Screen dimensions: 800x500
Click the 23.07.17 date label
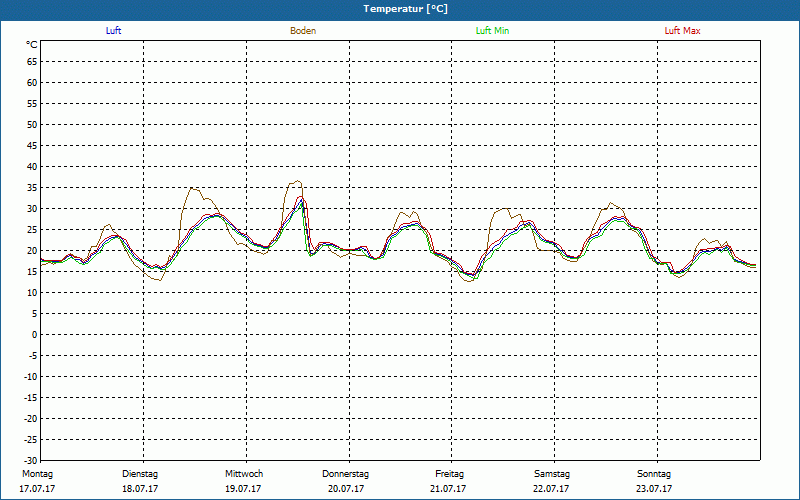(654, 489)
